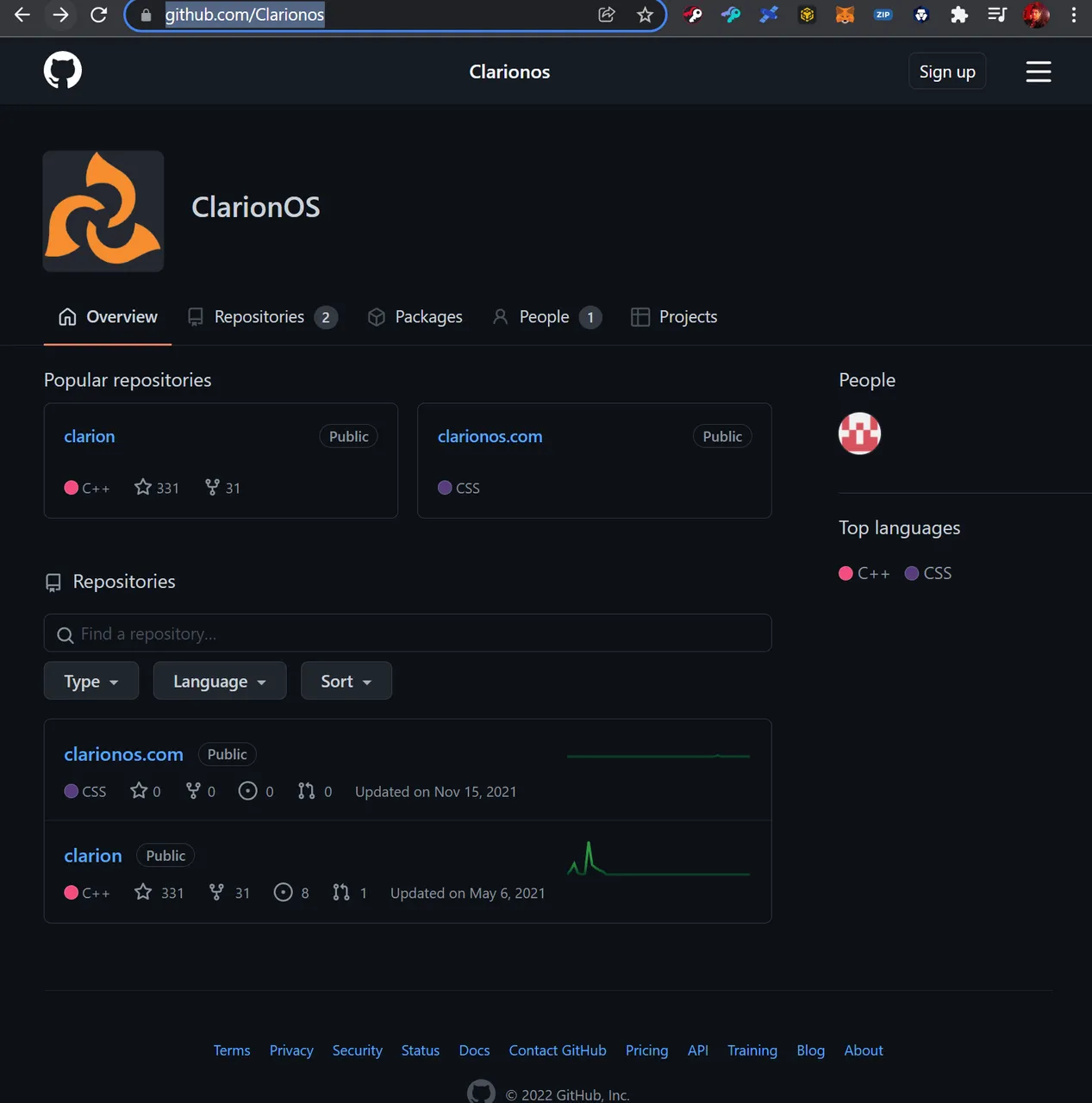Click 'Updated on May 6, 2021' text
1092x1103 pixels.
[468, 894]
